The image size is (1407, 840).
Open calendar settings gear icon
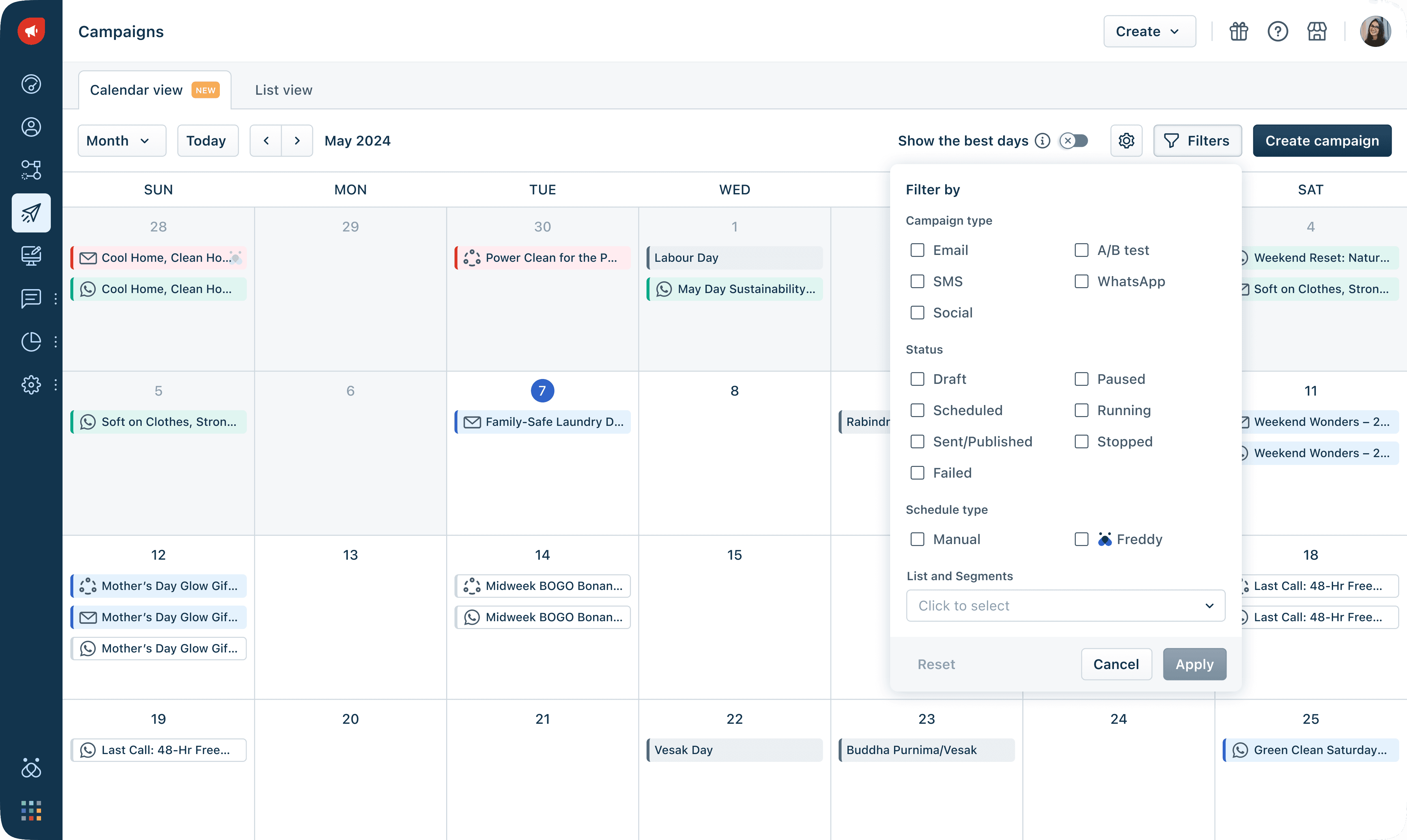coord(1126,141)
